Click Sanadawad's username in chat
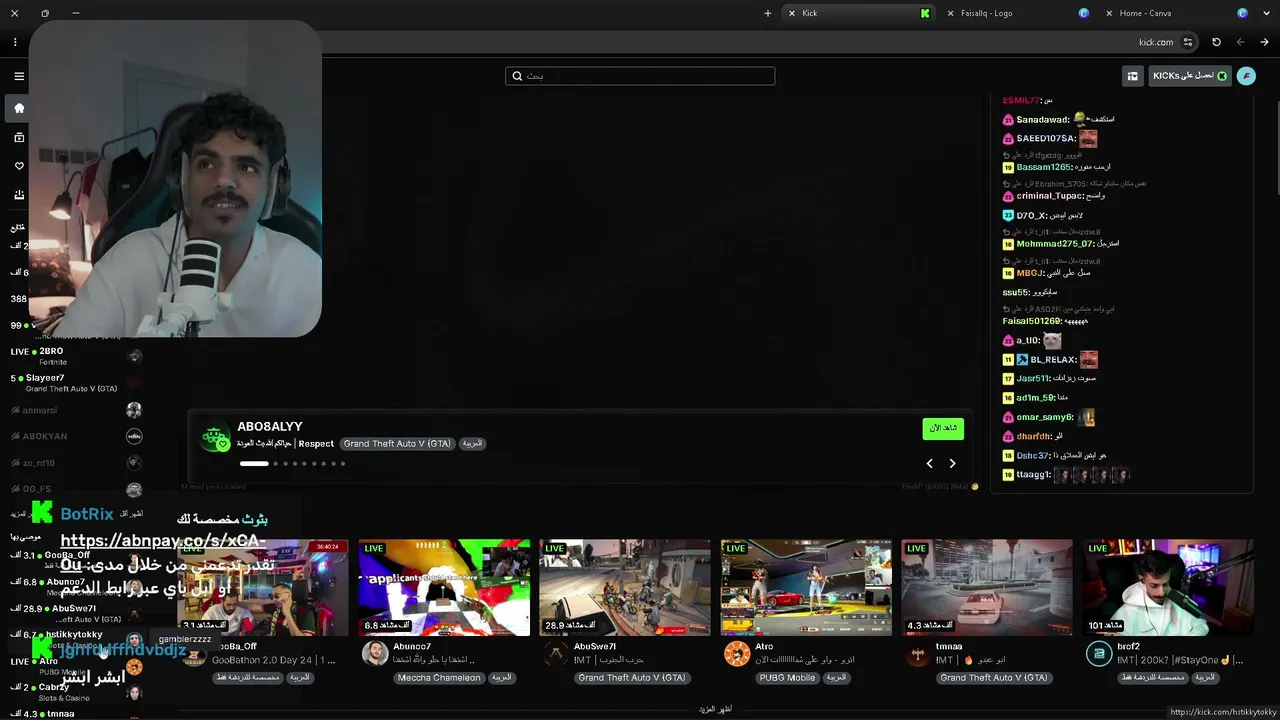 click(1042, 119)
